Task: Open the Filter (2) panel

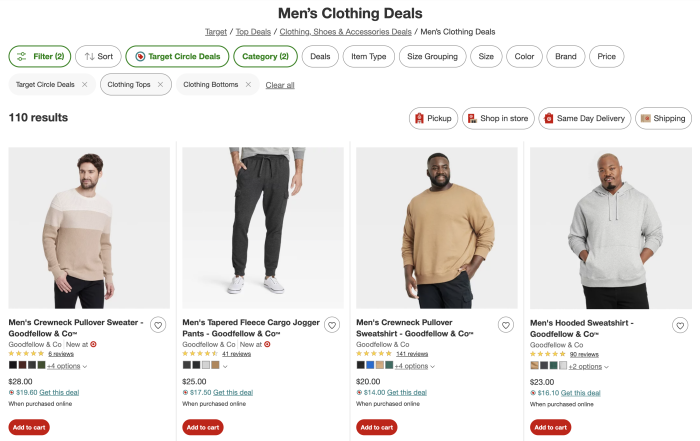Action: (x=38, y=57)
